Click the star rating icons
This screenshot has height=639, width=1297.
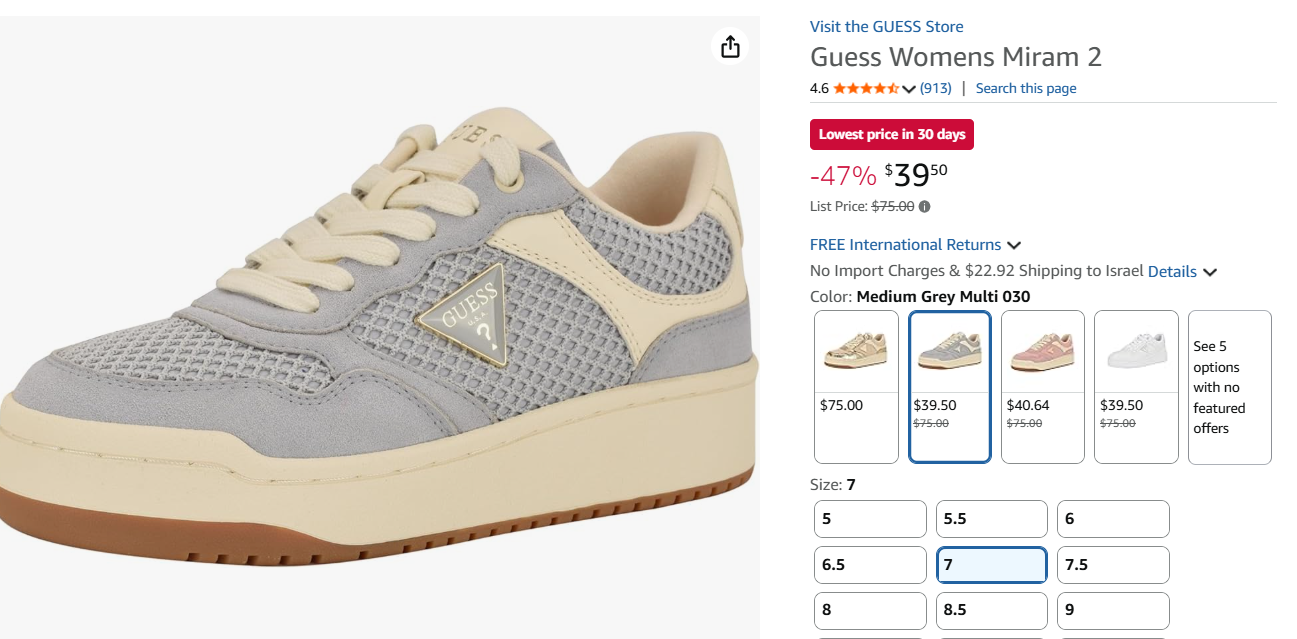coord(866,88)
